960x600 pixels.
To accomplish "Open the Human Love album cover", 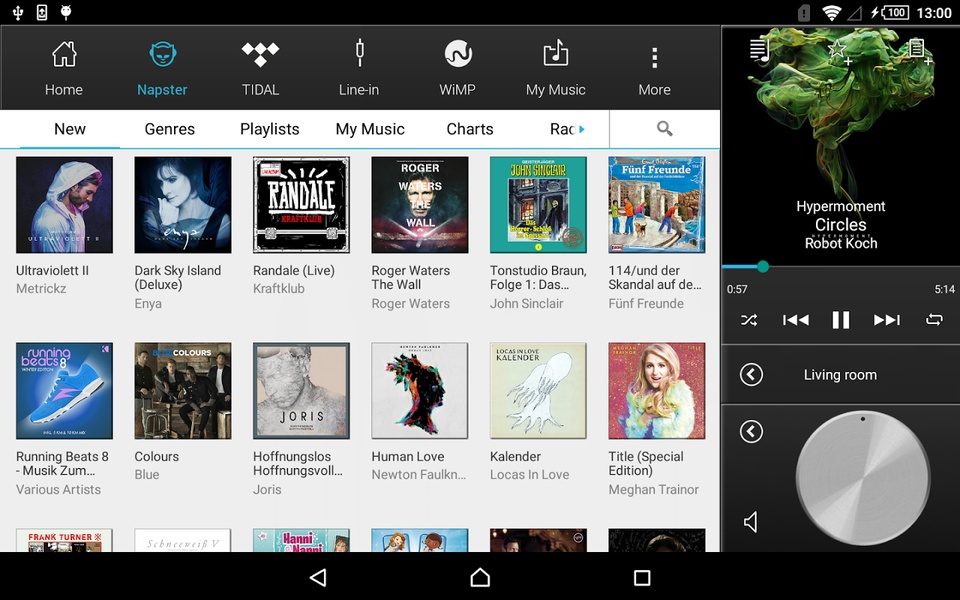I will [420, 391].
